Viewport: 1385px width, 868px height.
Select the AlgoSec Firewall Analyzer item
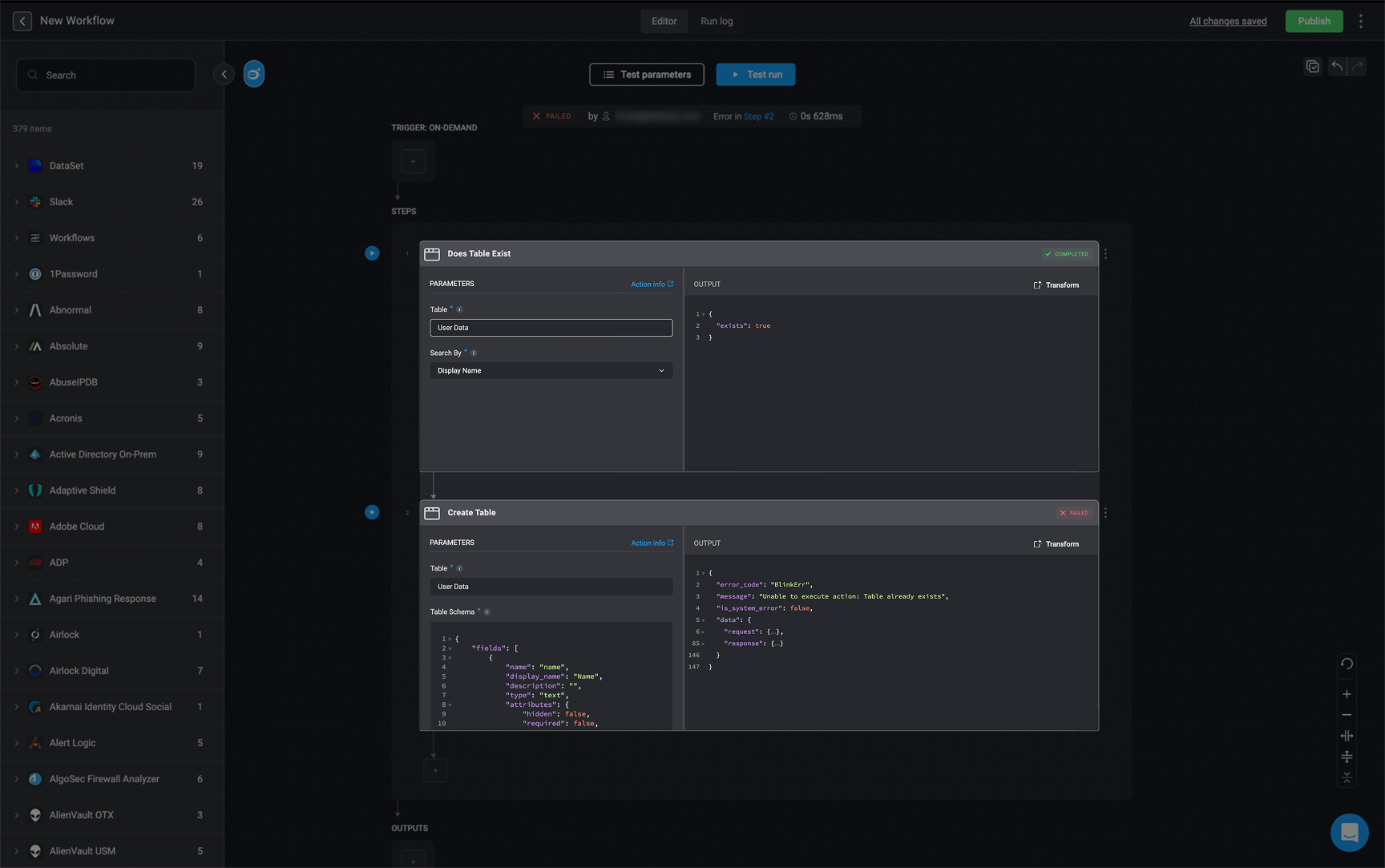[112, 779]
